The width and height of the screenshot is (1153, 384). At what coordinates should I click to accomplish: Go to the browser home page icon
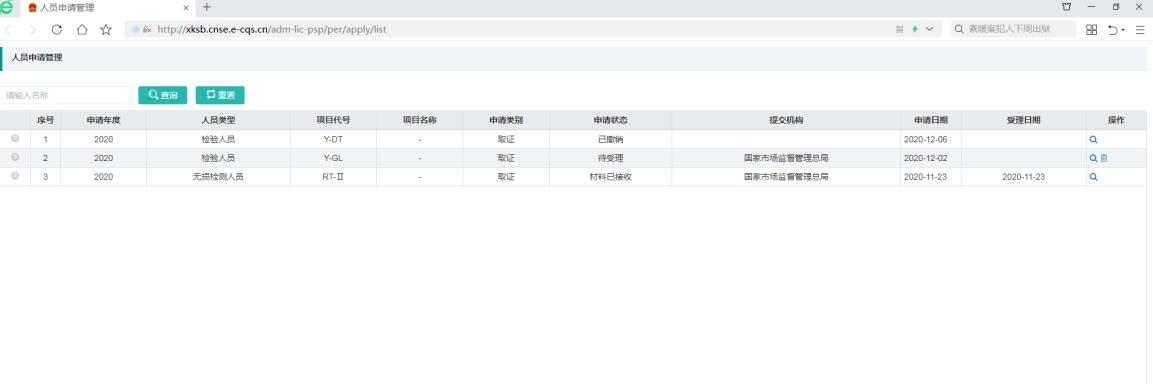point(82,29)
